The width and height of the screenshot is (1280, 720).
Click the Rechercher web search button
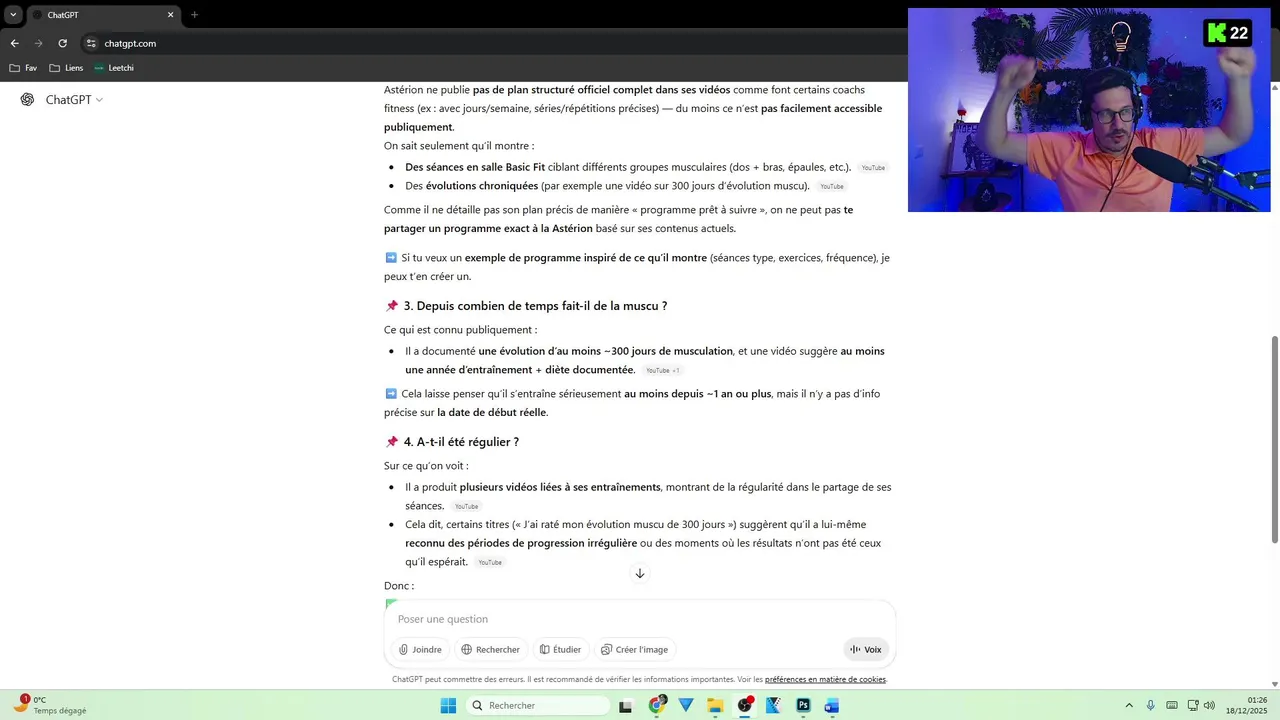tap(490, 649)
